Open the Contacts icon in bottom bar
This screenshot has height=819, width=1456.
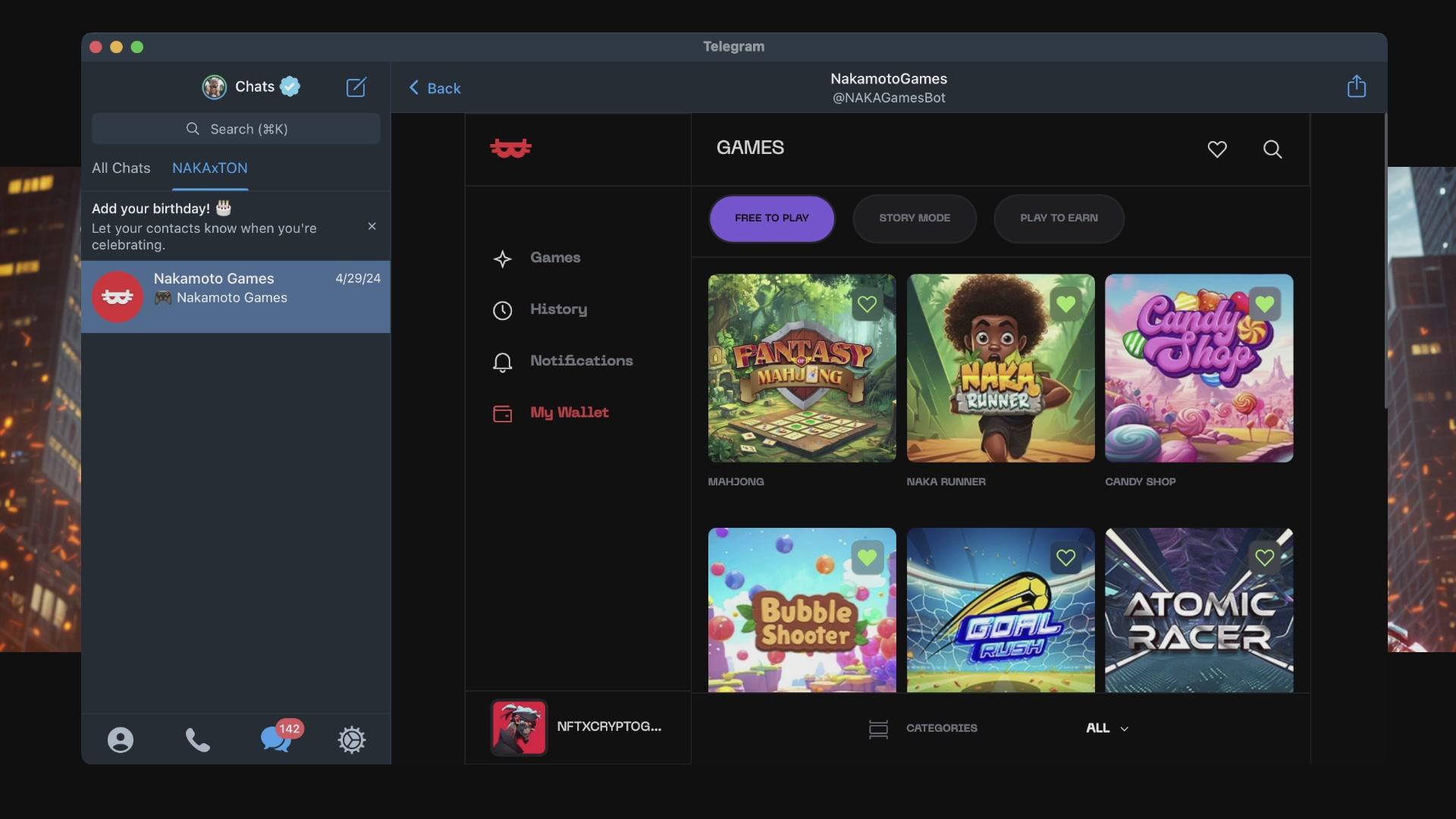121,740
